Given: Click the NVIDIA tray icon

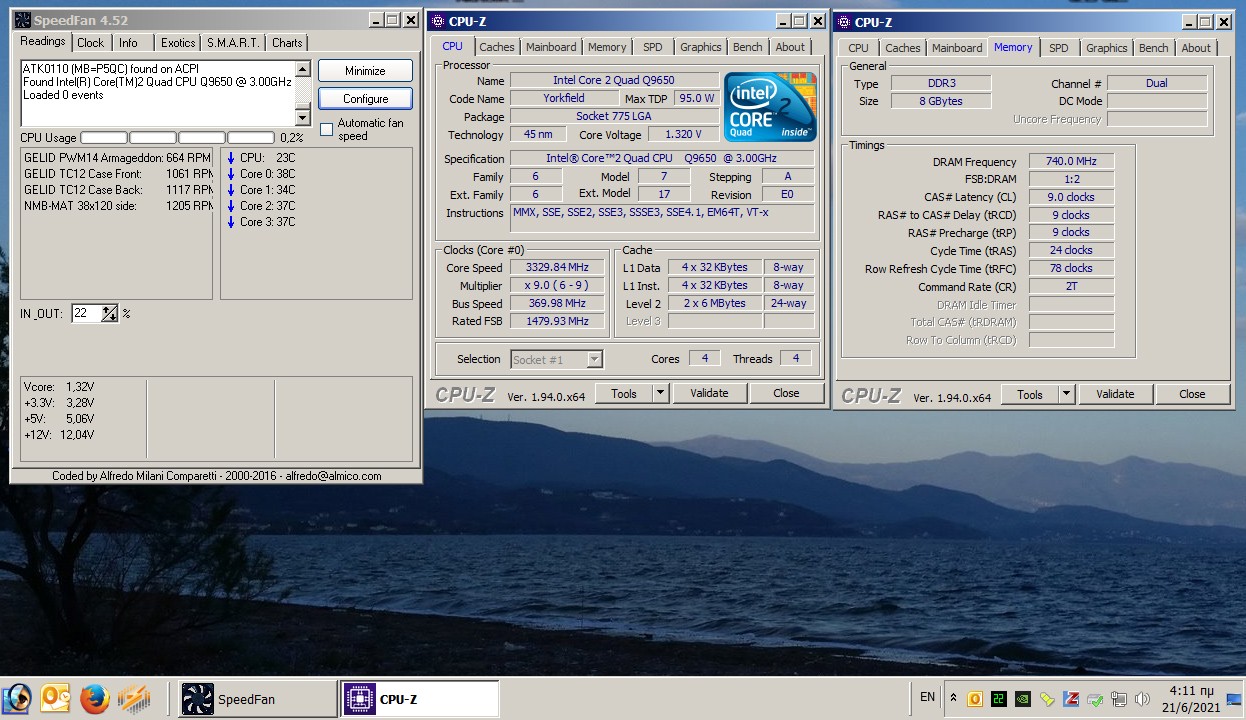Looking at the screenshot, I should [x=1022, y=699].
